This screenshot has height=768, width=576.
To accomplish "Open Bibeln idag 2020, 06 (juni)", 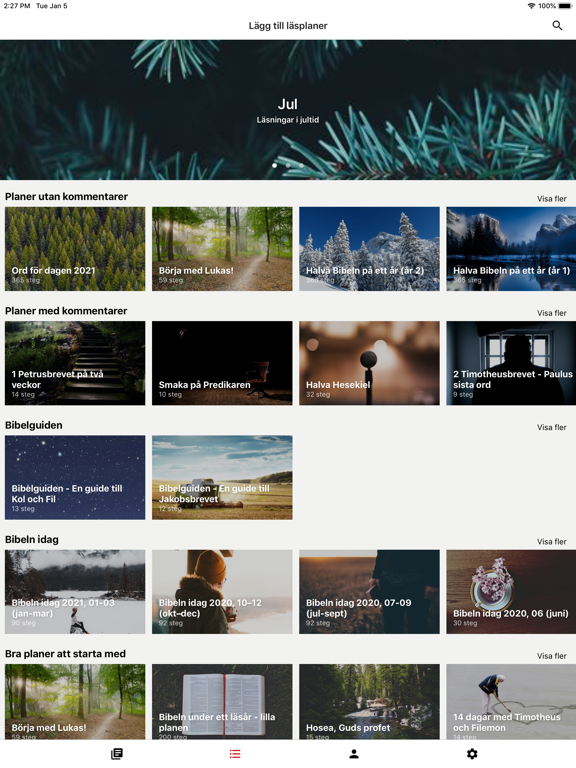I will pos(511,592).
